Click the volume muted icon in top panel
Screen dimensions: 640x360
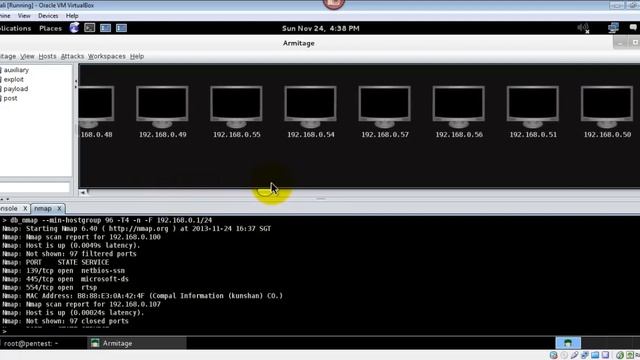(583, 28)
